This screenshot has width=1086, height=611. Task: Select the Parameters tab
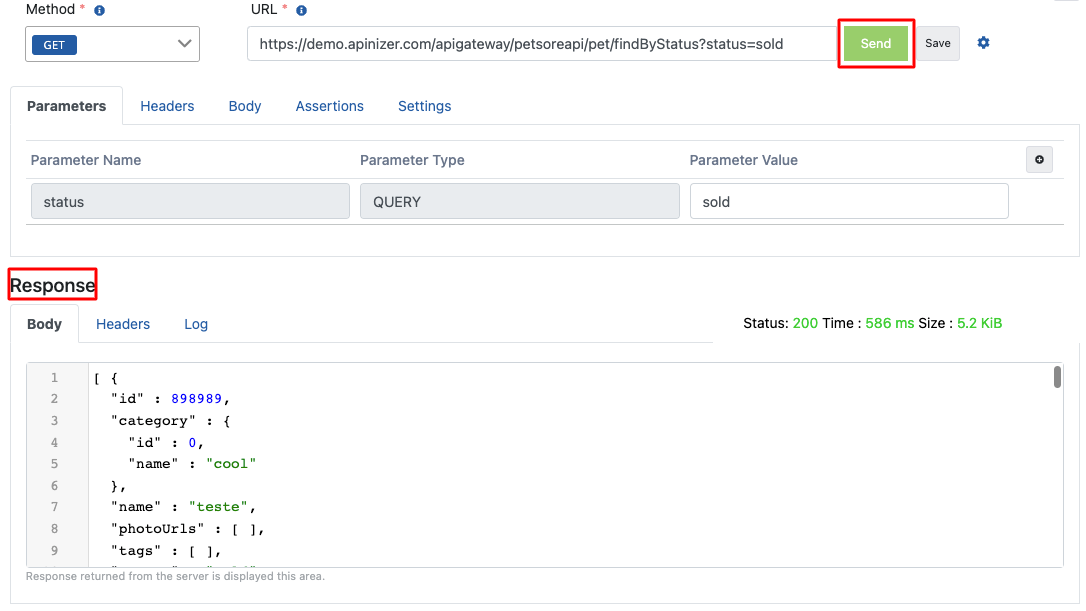coord(67,106)
